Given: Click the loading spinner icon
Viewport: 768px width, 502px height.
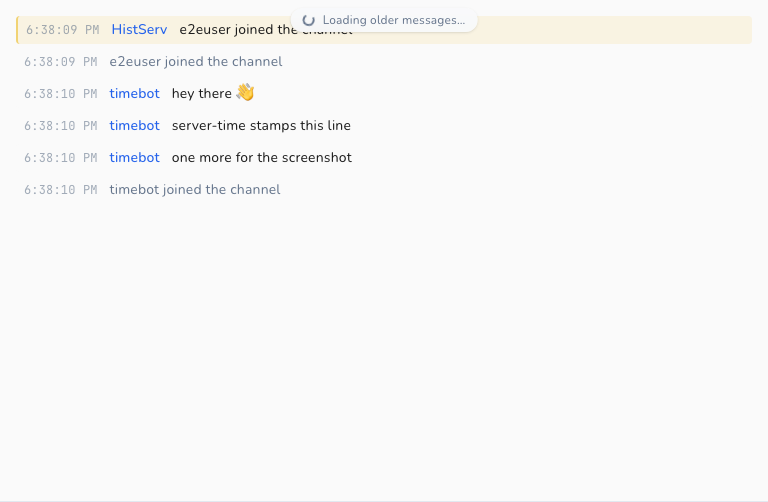Looking at the screenshot, I should tap(309, 20).
